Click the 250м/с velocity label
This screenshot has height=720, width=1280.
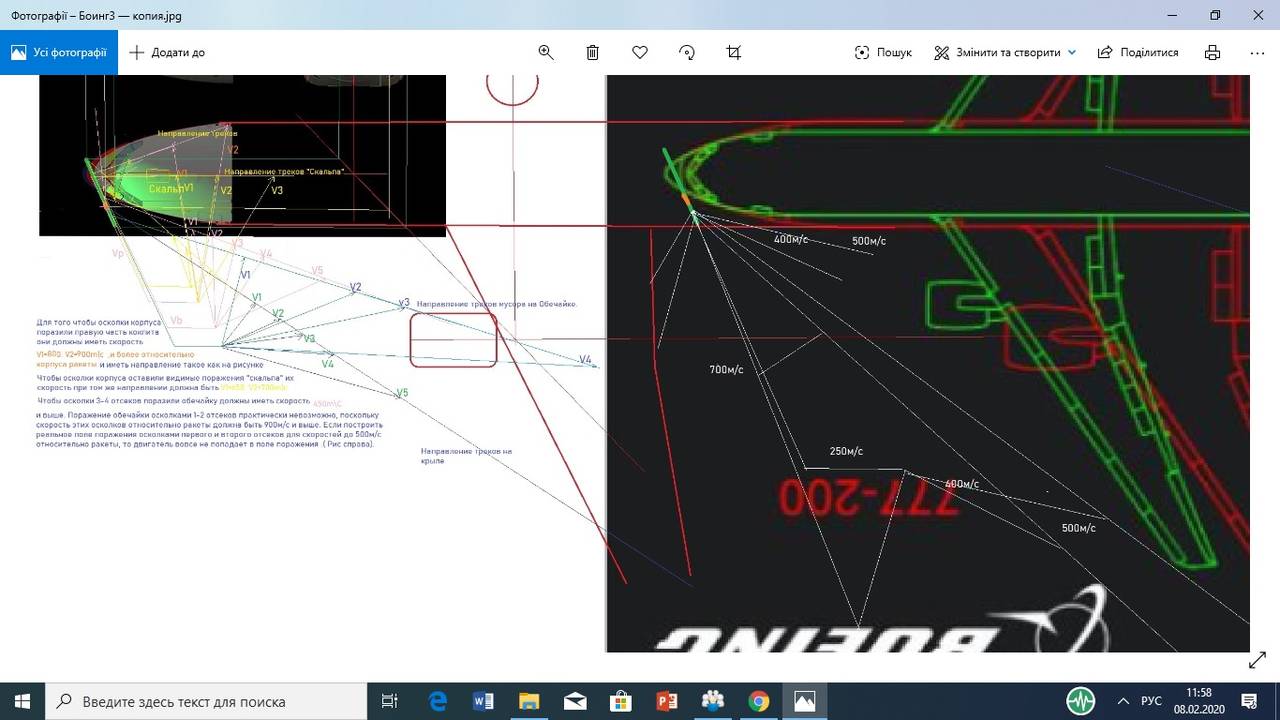846,451
